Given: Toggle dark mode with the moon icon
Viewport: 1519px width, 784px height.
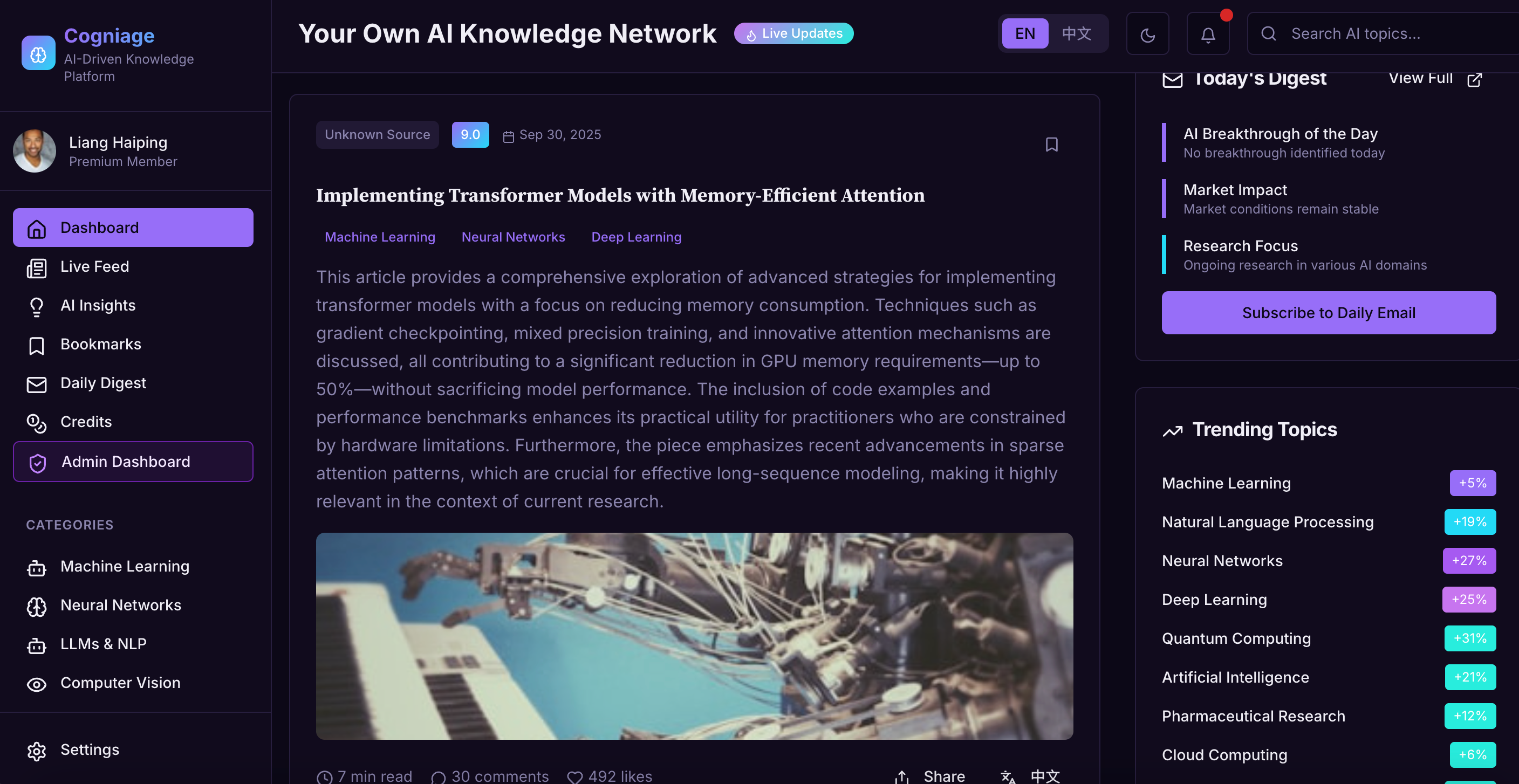Looking at the screenshot, I should (1147, 34).
